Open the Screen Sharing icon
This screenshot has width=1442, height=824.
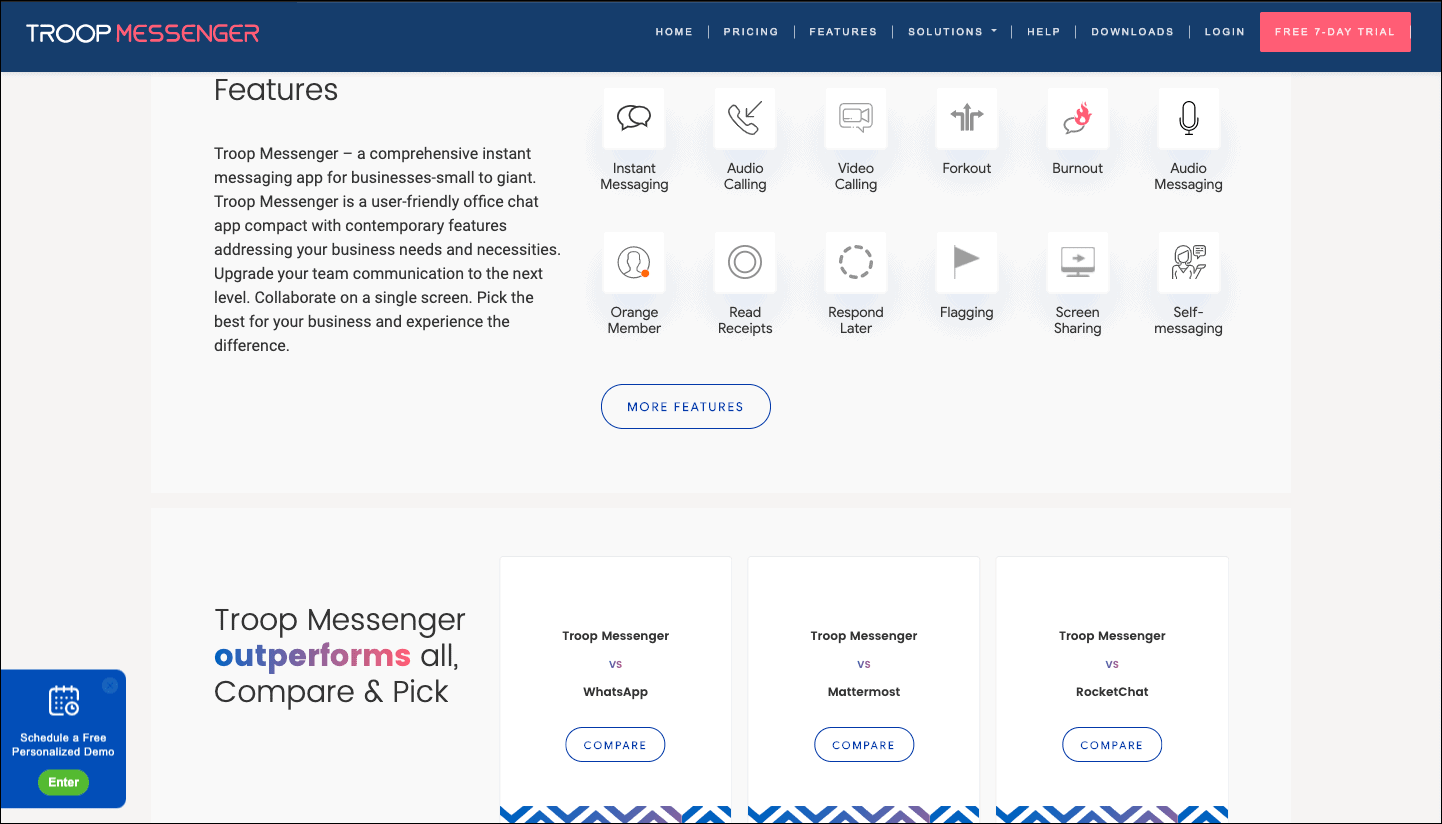(1077, 261)
